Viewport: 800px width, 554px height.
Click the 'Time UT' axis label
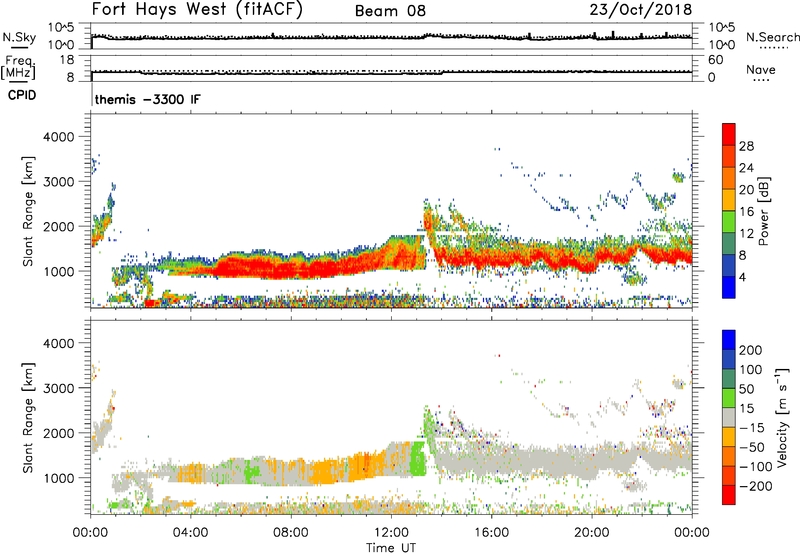[391, 548]
